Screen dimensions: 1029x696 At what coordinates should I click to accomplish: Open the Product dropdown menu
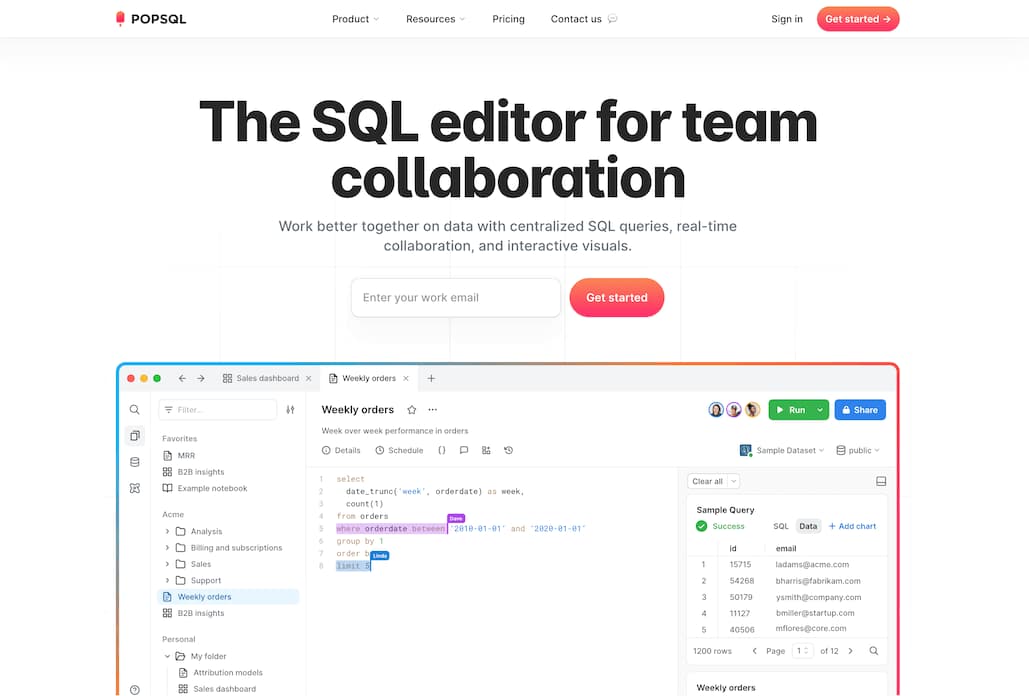coord(355,19)
